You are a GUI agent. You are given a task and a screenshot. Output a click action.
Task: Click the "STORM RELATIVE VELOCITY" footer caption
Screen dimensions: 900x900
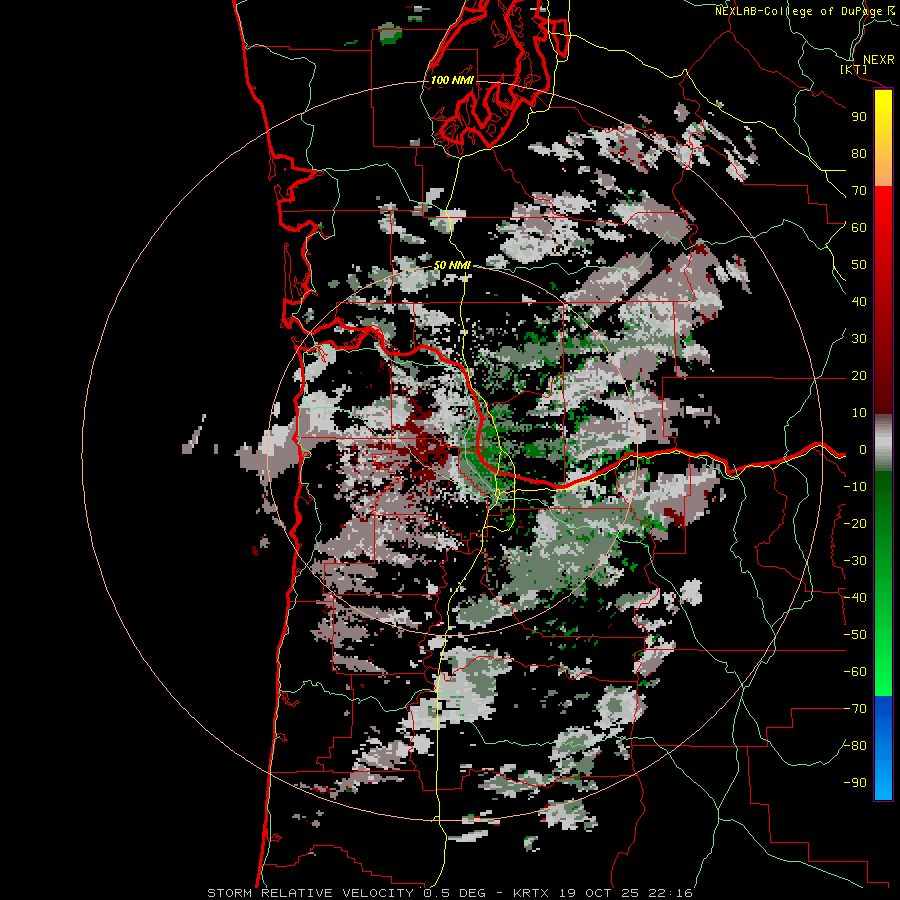[x=310, y=893]
